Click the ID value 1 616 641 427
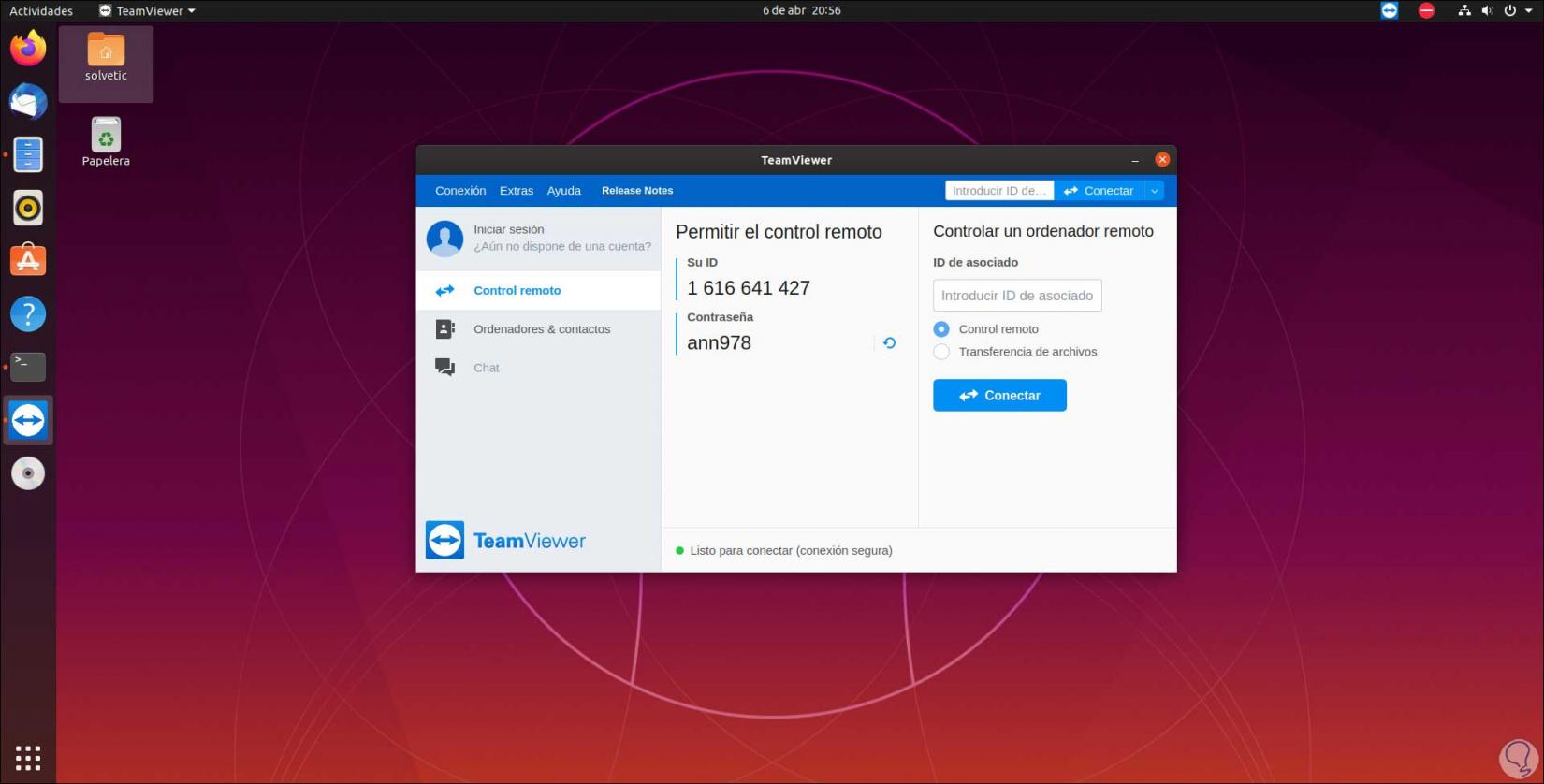 [x=749, y=288]
